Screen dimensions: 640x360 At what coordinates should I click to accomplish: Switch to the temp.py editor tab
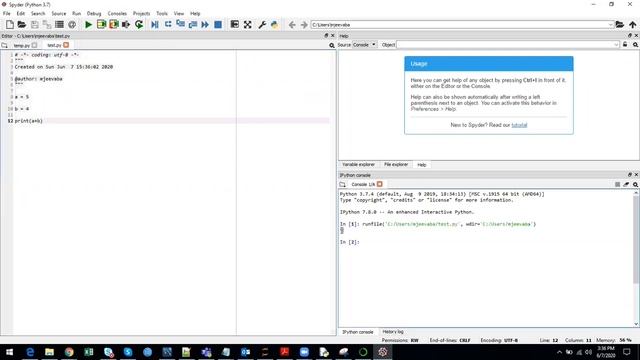point(21,45)
